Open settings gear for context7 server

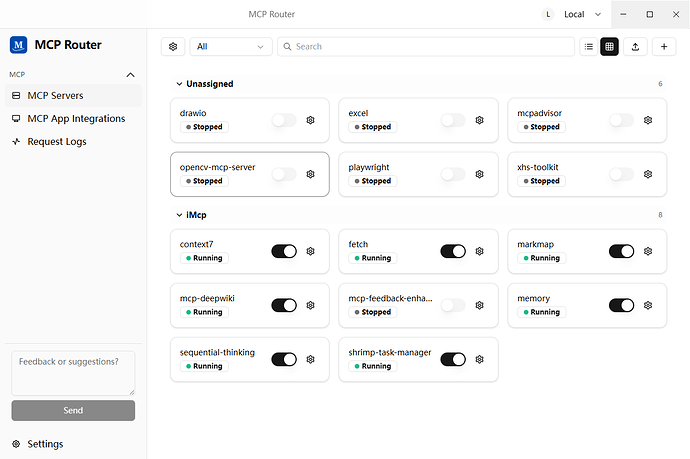[310, 251]
